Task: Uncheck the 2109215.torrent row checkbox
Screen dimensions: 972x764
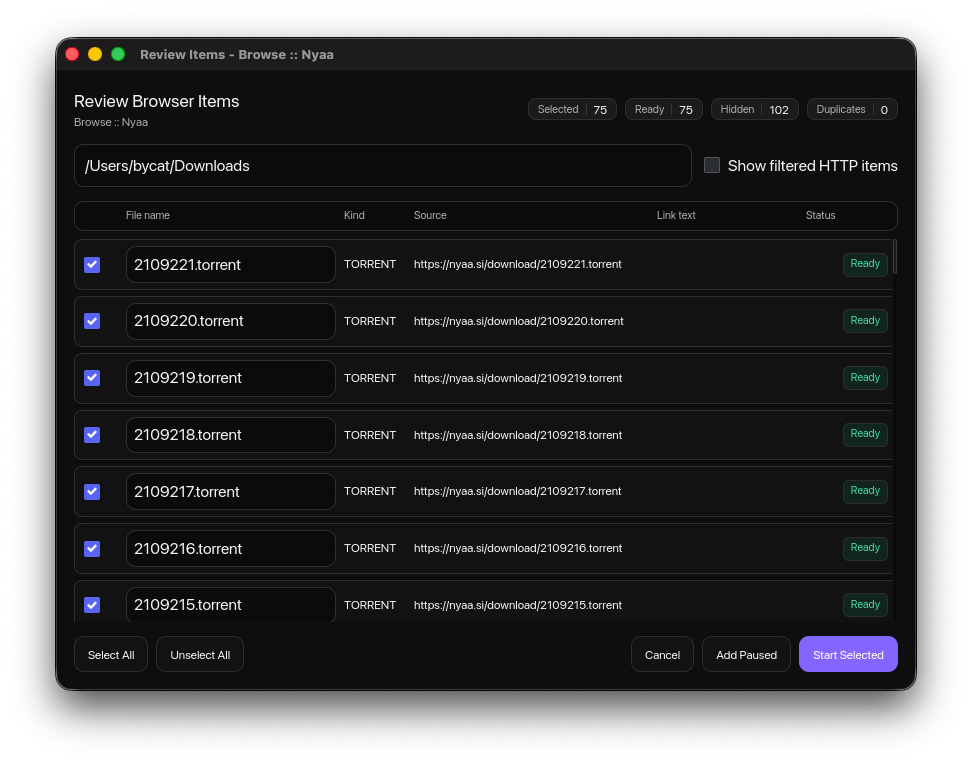Action: tap(92, 605)
